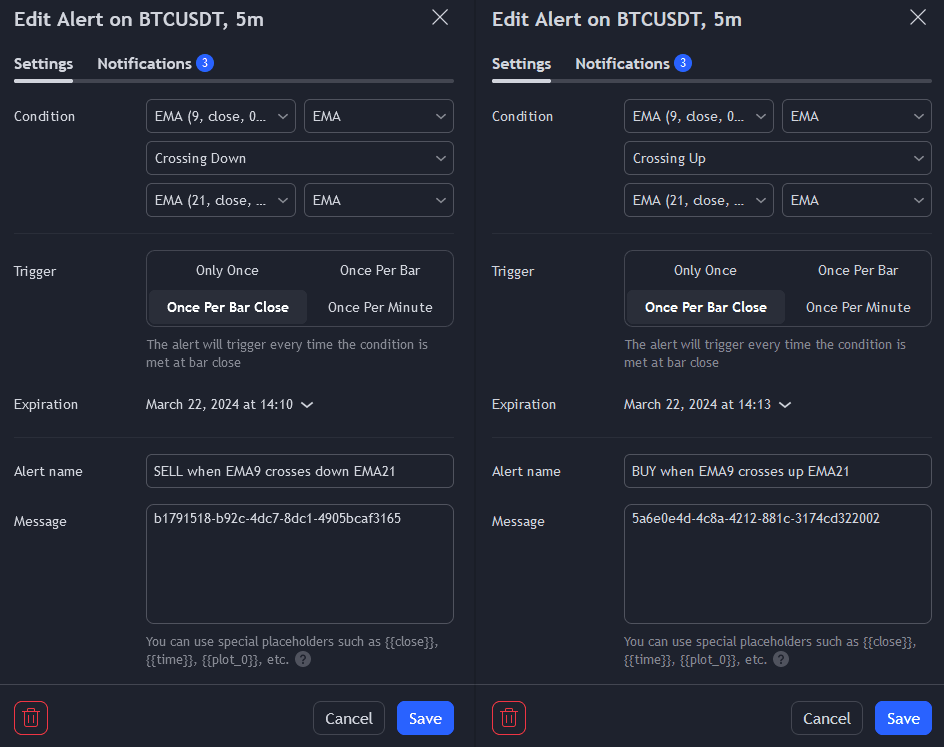Image resolution: width=944 pixels, height=747 pixels.
Task: Click notifications count badge in BUY alert dialog
Action: [683, 63]
